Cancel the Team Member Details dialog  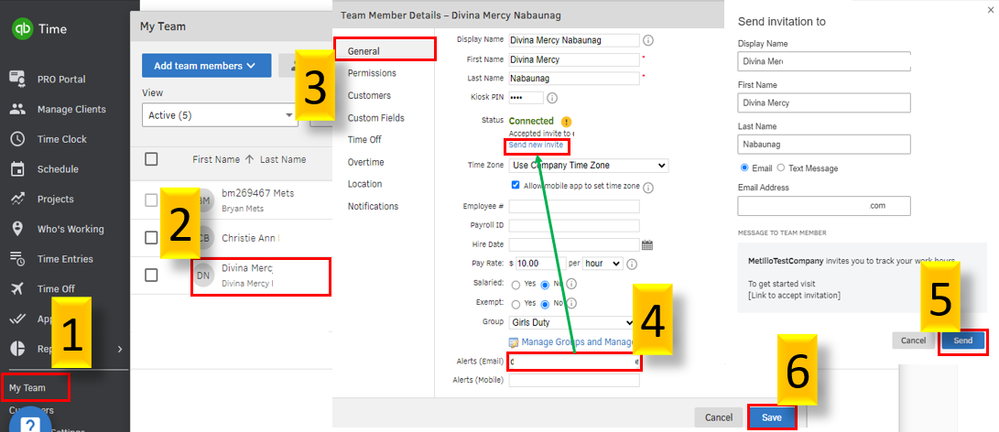click(x=719, y=418)
